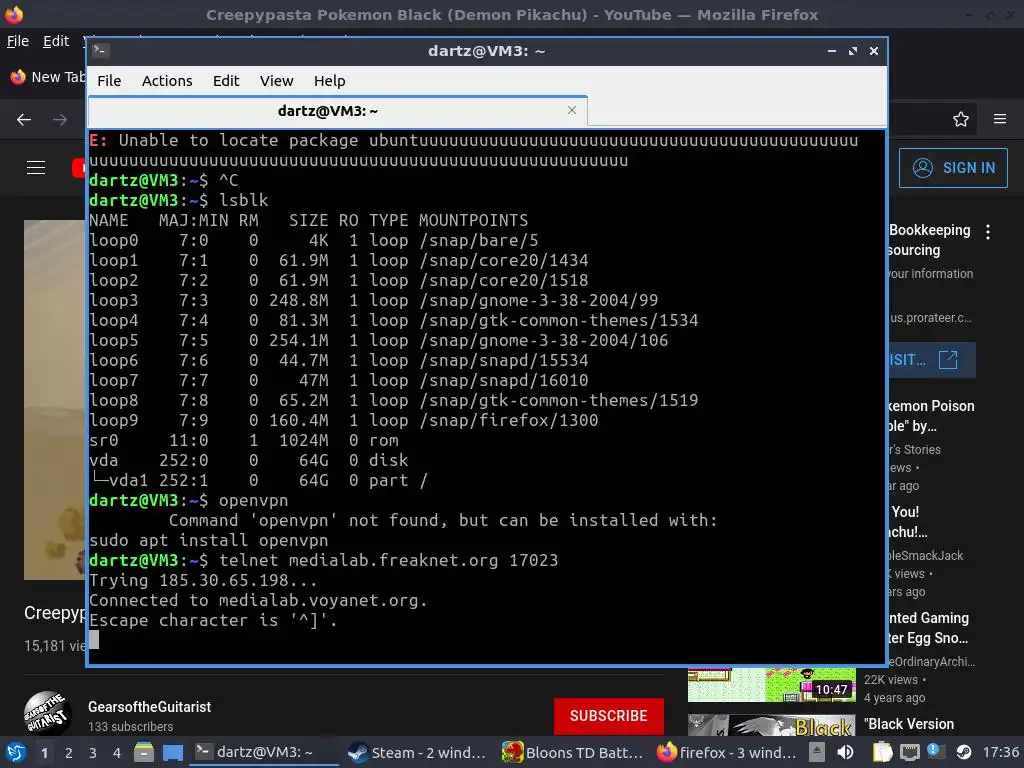Subscribe to GearsoftheGuitarist channel
The height and width of the screenshot is (768, 1024).
point(609,716)
